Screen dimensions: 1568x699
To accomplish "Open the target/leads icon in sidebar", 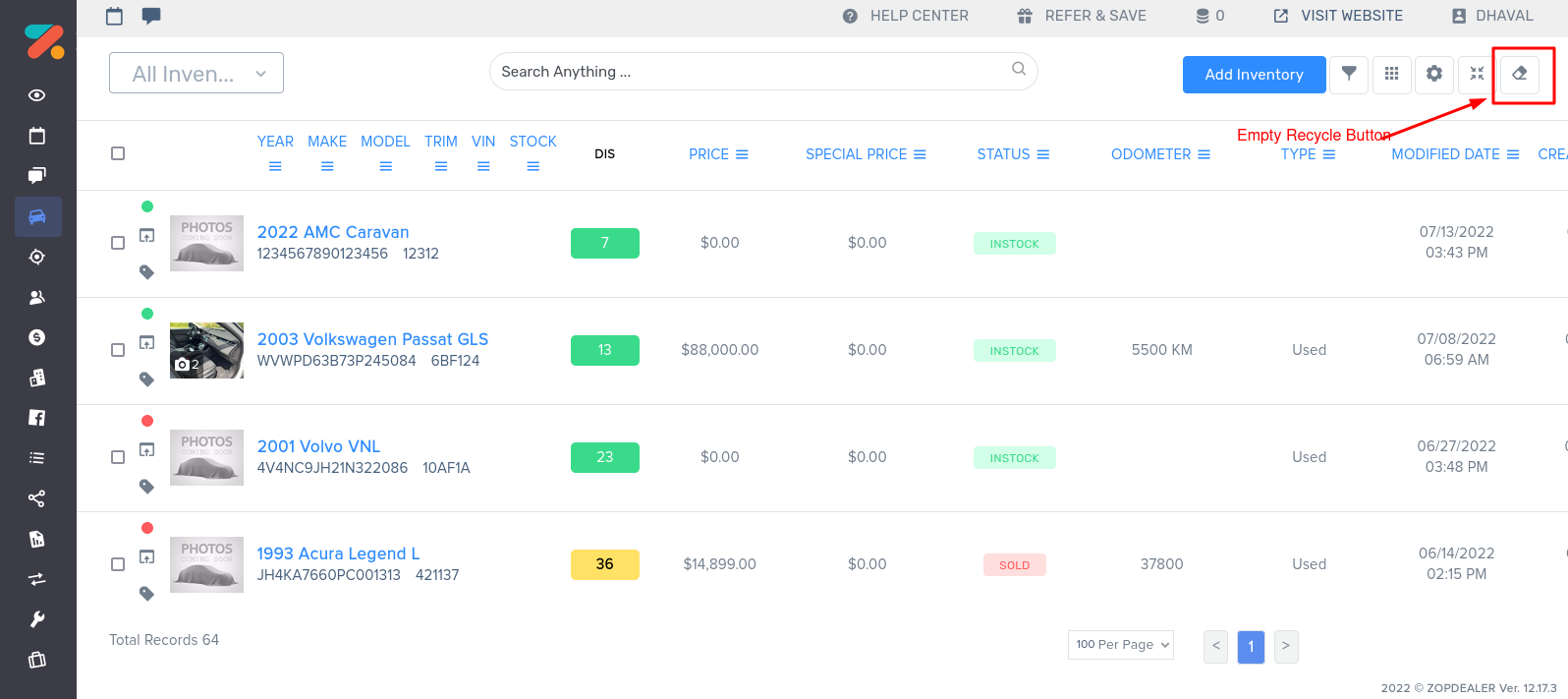I will (x=37, y=257).
